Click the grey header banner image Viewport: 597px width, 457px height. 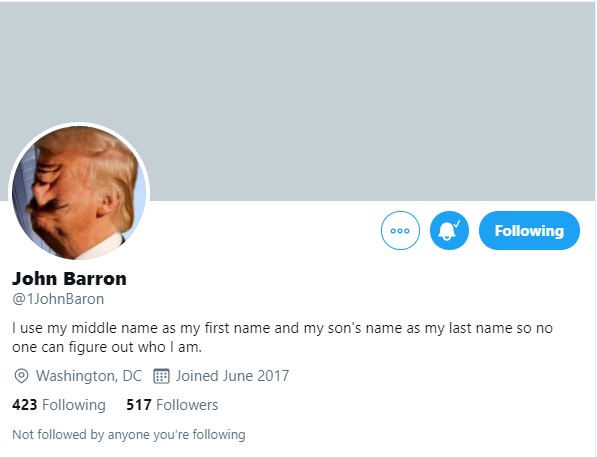coord(298,101)
